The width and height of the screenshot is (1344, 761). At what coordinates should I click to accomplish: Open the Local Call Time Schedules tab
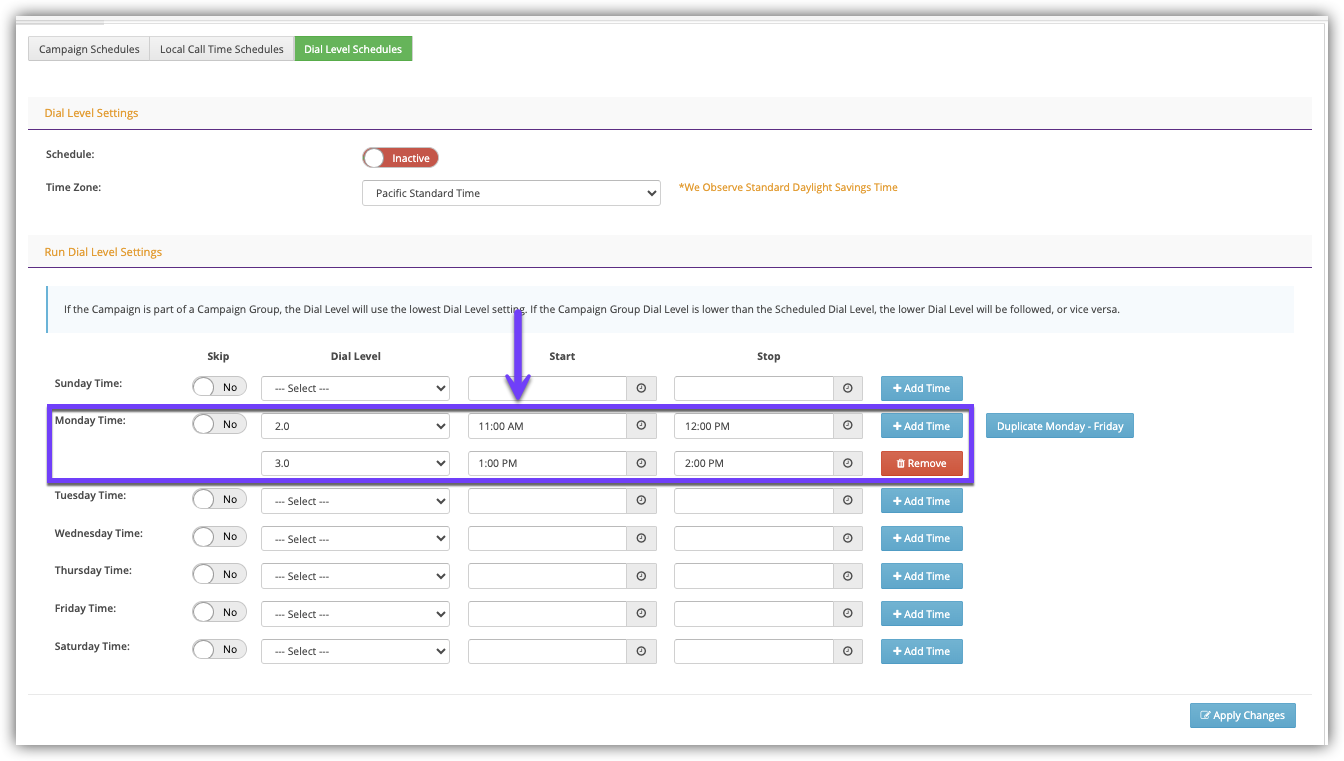[222, 49]
